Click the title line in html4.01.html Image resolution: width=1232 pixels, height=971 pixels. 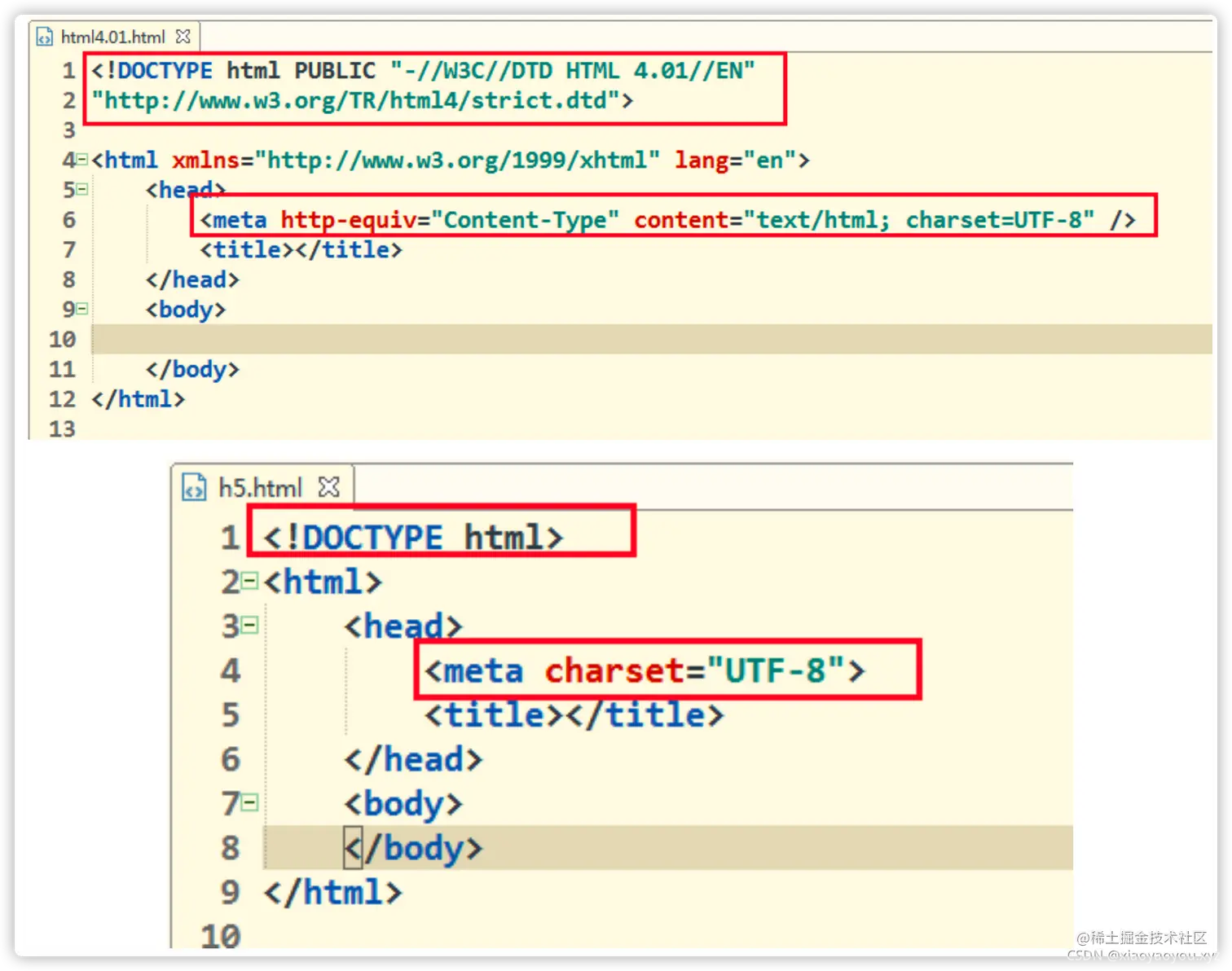coord(301,249)
